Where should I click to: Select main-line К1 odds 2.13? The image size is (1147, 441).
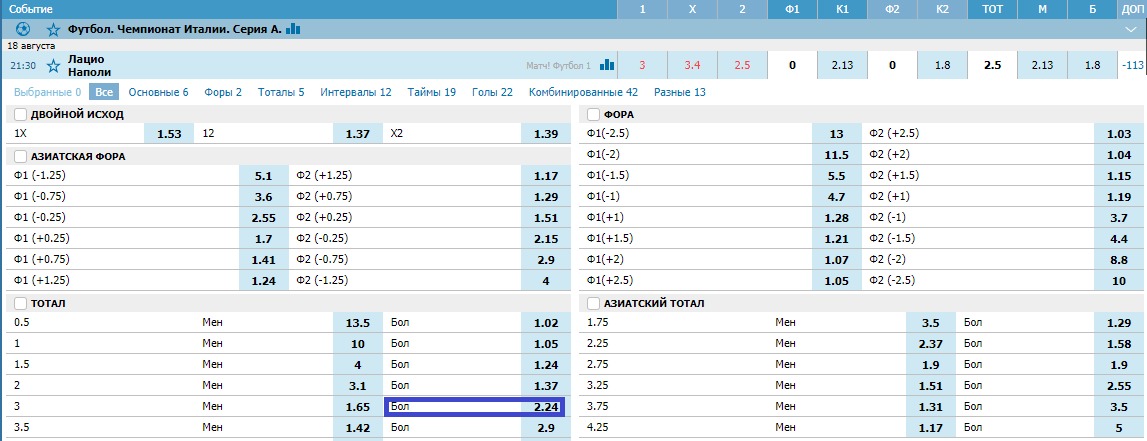(842, 65)
